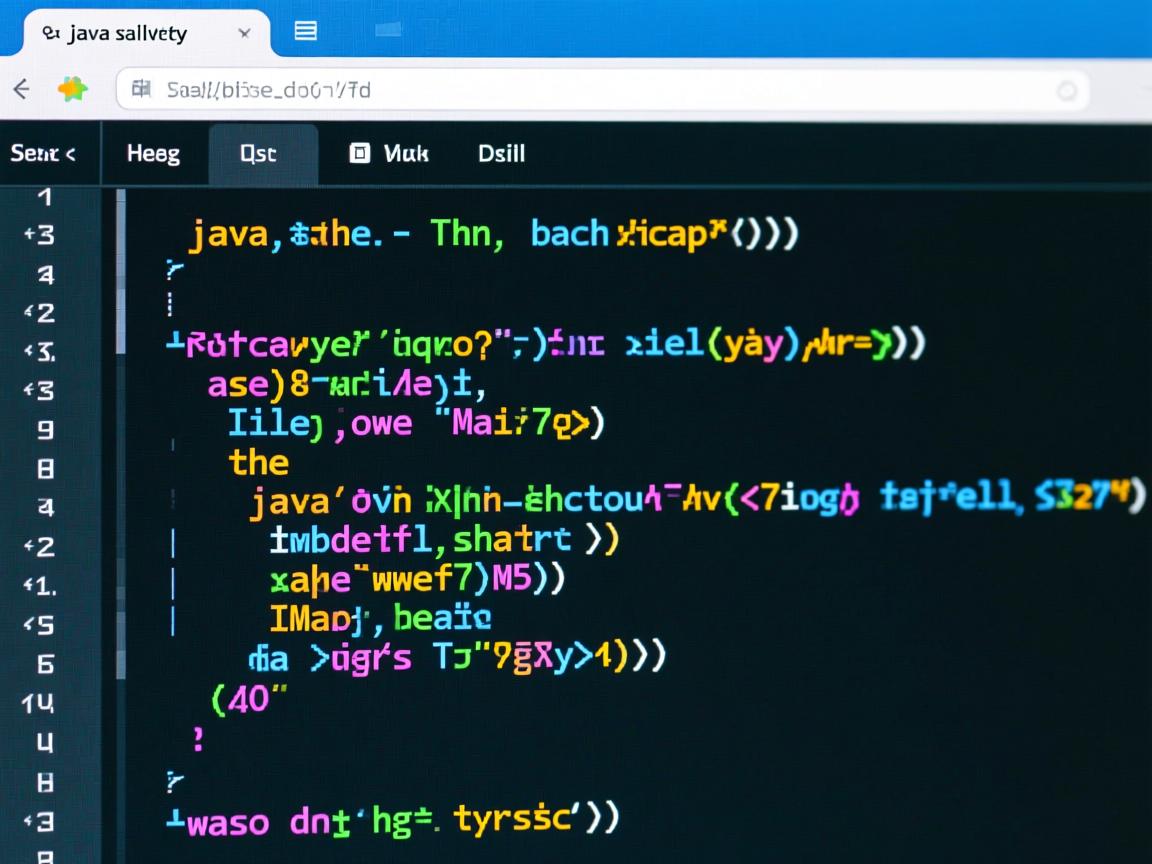Click line number 14 in the gutter
This screenshot has width=1152, height=864.
click(x=38, y=703)
